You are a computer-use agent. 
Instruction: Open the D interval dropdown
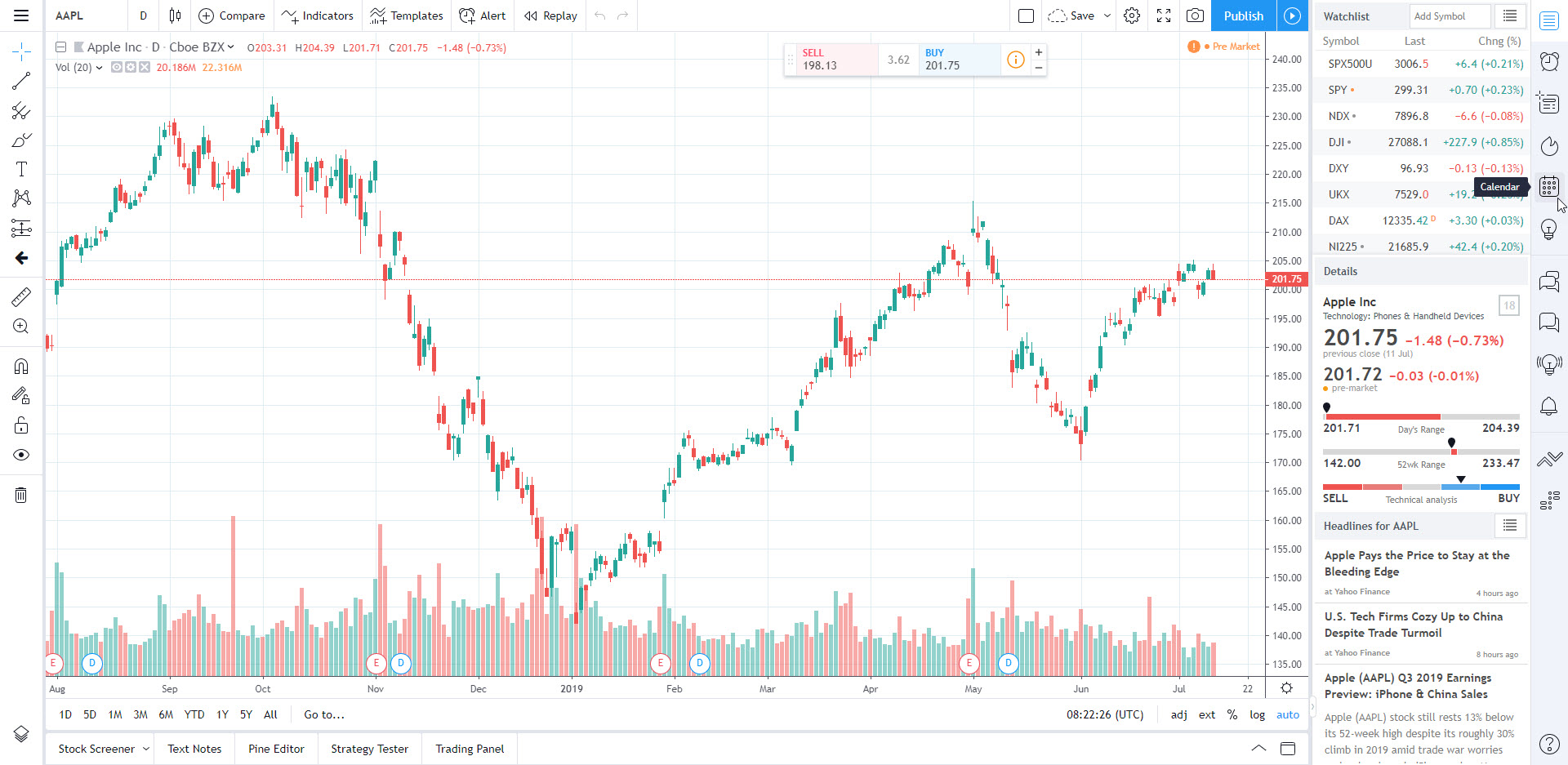point(143,16)
